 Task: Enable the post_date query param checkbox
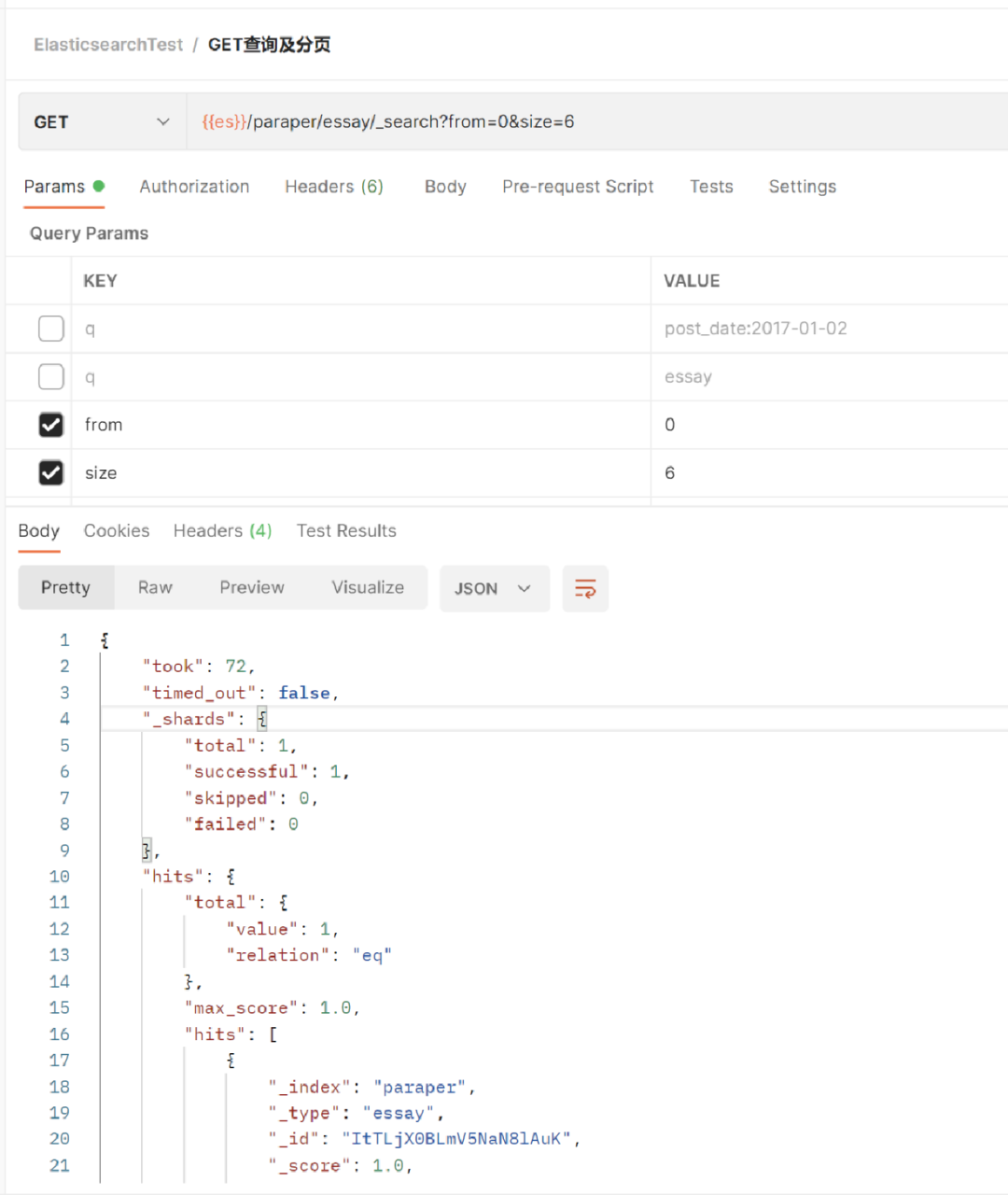[51, 329]
